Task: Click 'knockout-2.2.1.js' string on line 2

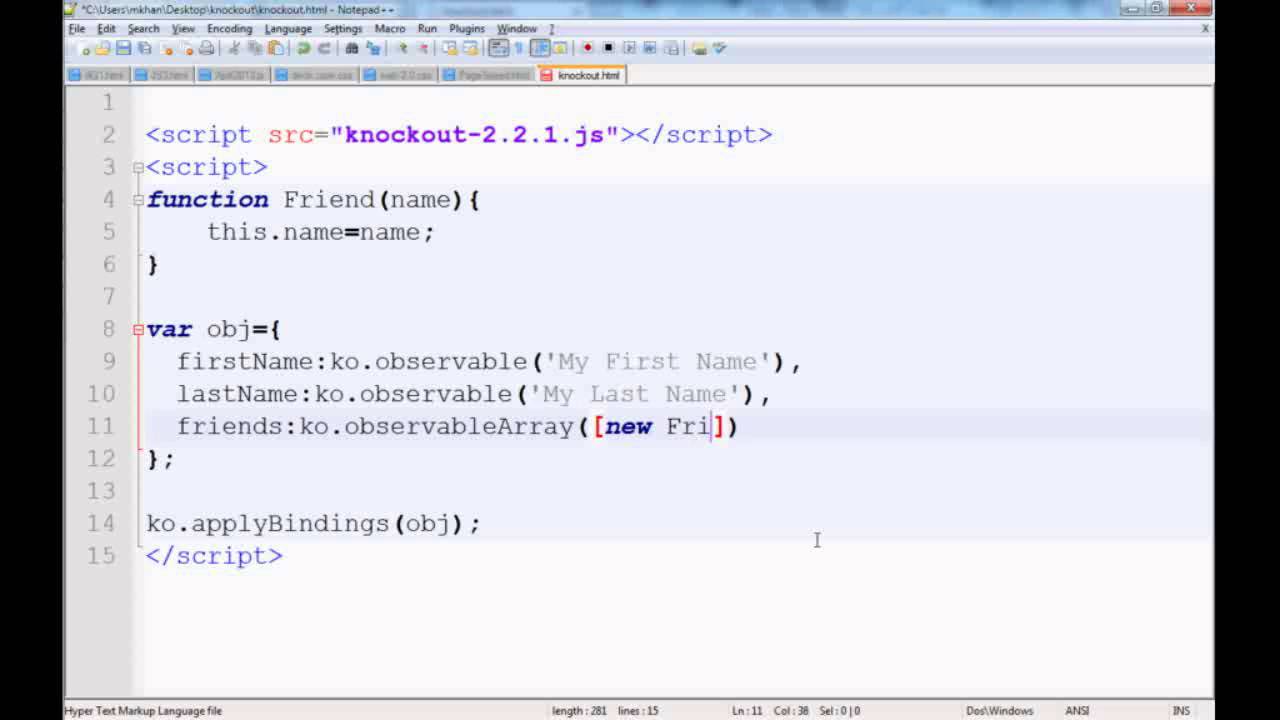Action: click(474, 135)
